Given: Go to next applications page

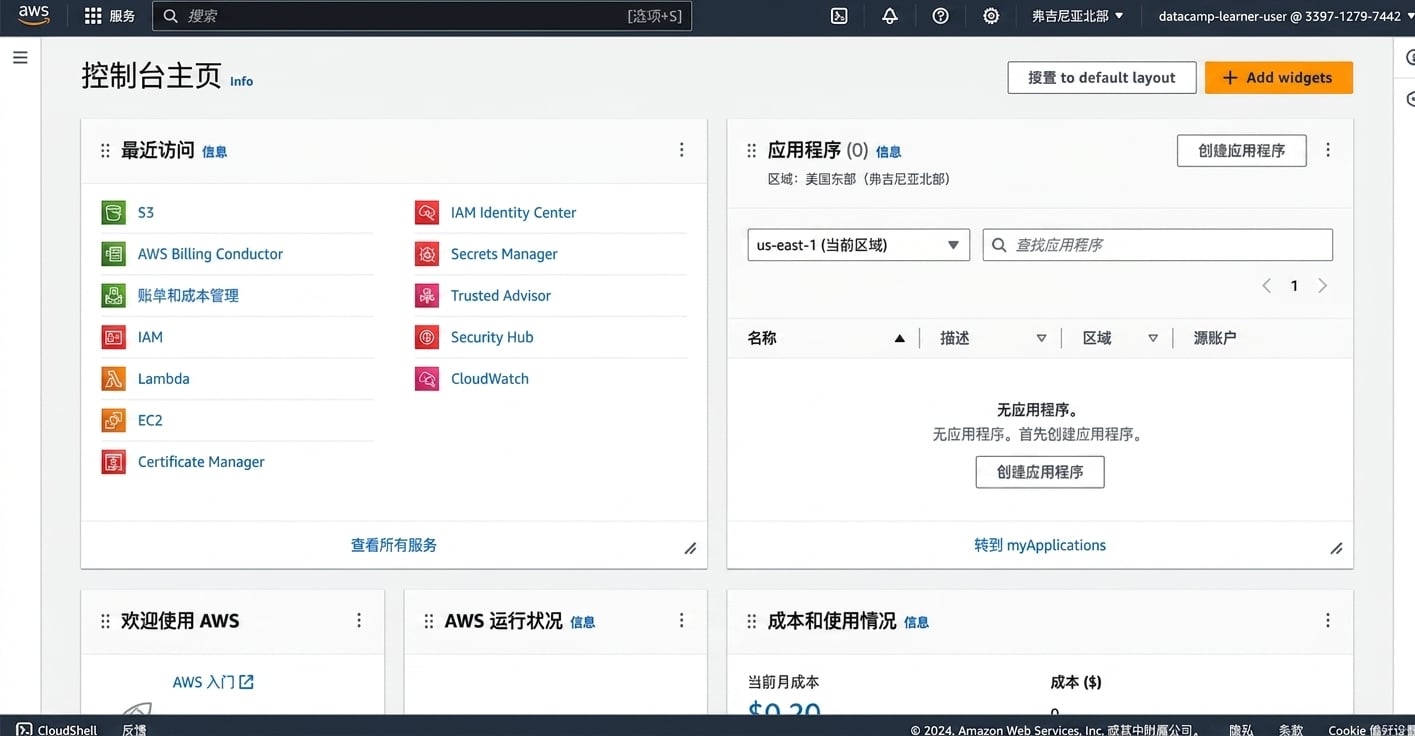Looking at the screenshot, I should [x=1323, y=286].
